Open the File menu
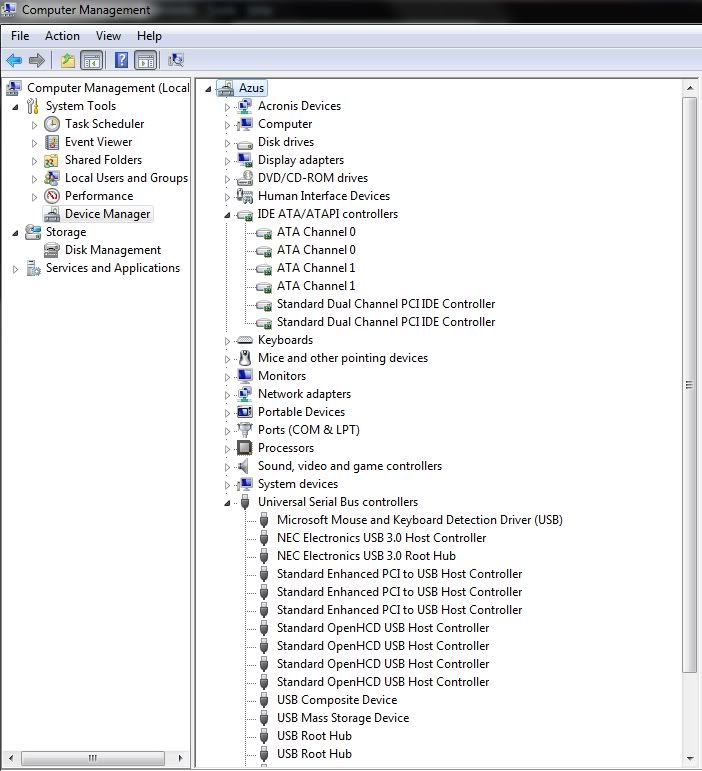 (20, 36)
